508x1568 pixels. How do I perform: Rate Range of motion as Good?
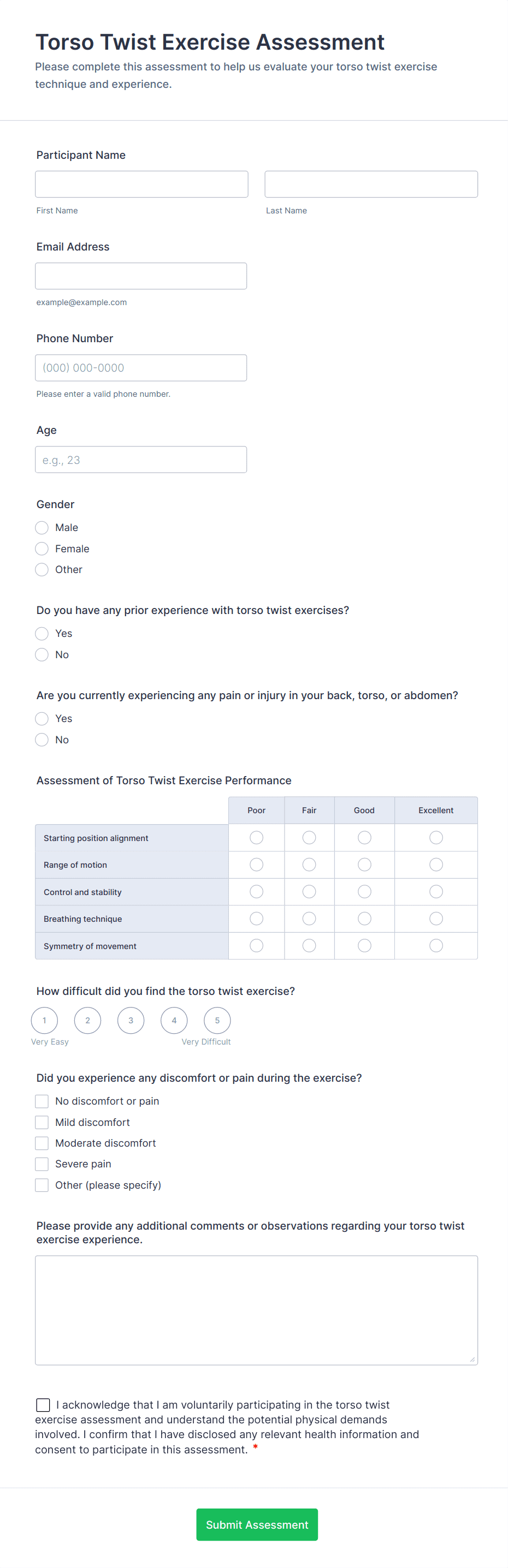coord(364,865)
